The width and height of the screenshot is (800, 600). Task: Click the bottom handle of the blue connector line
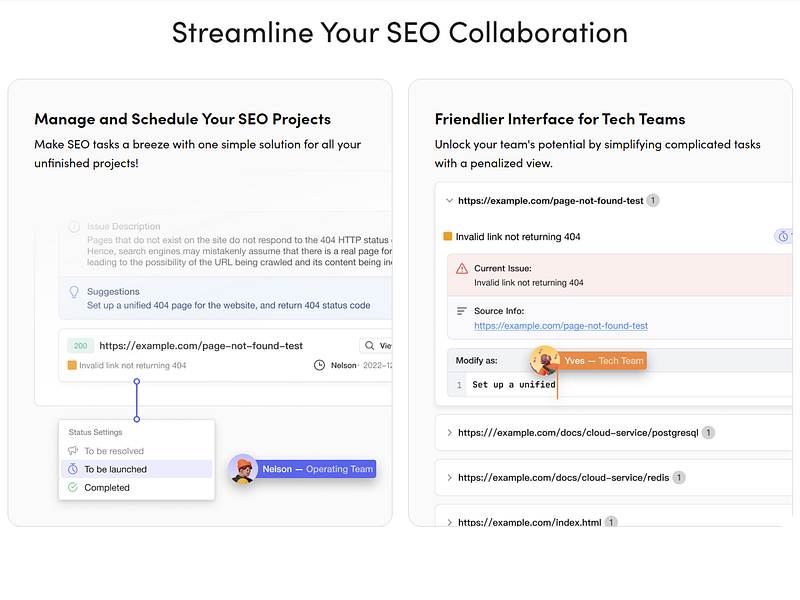[137, 419]
